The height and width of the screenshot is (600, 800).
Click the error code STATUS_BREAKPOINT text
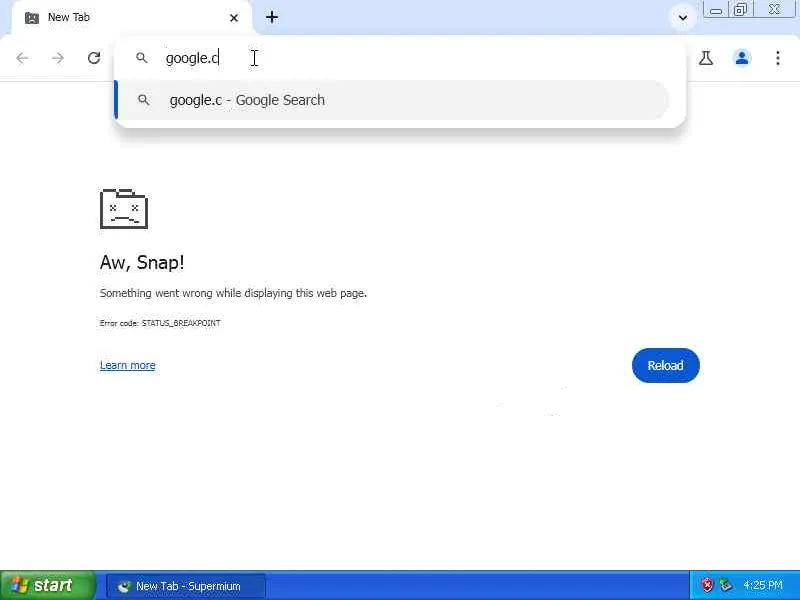coord(160,323)
